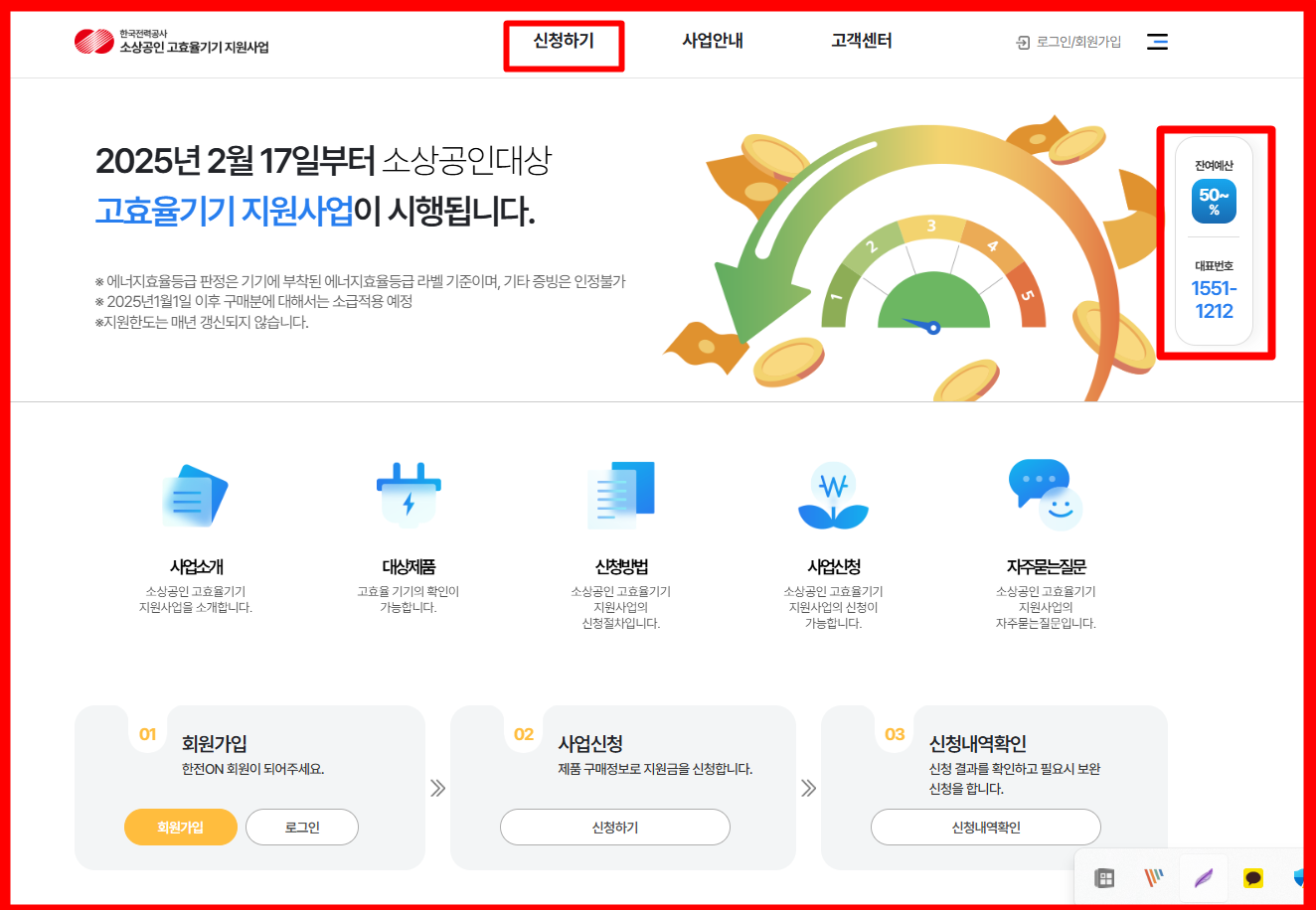Click the KEPCO 소상공인 고효율기기 지원사업 logo

pyautogui.click(x=171, y=42)
